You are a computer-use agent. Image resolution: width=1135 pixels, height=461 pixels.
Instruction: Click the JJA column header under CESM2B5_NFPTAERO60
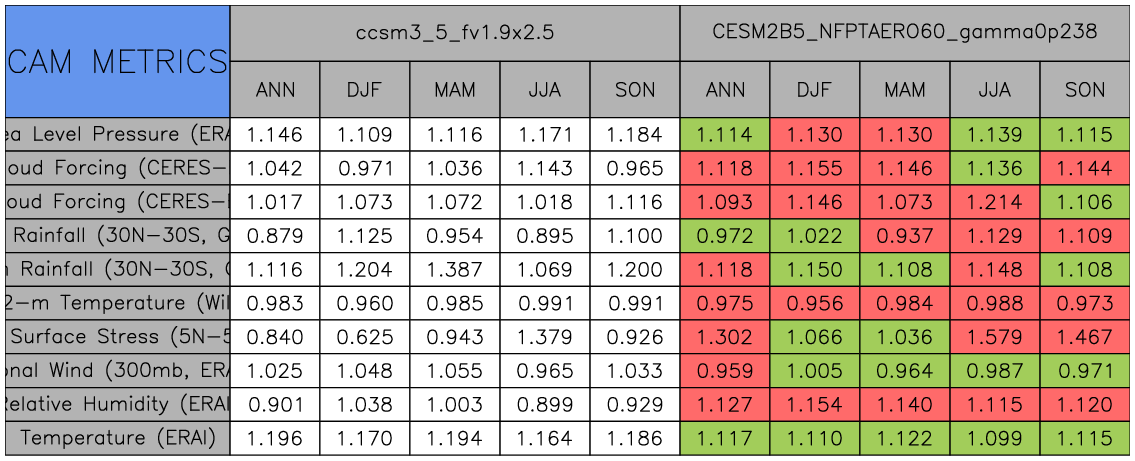coord(994,90)
